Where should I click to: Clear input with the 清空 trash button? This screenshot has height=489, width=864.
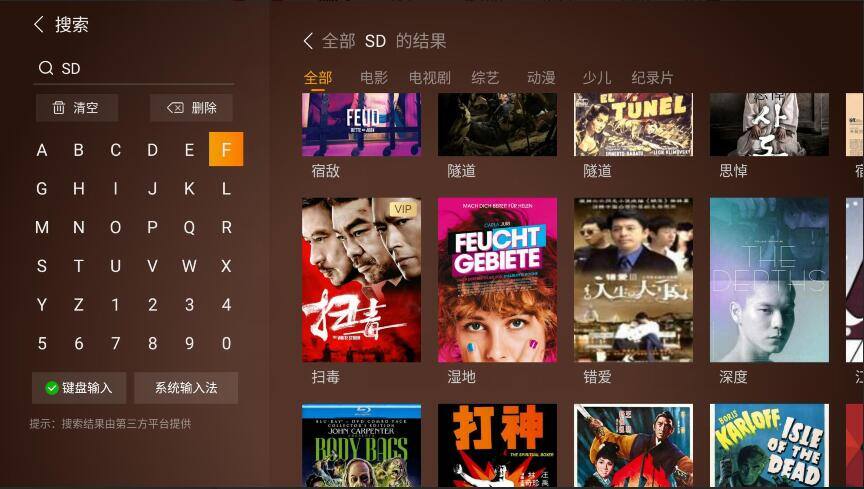[x=77, y=108]
